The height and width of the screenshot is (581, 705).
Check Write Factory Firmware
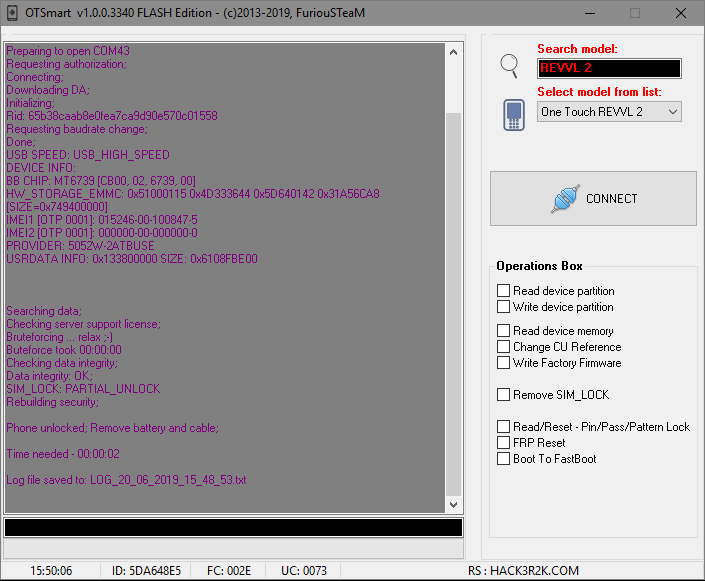503,362
